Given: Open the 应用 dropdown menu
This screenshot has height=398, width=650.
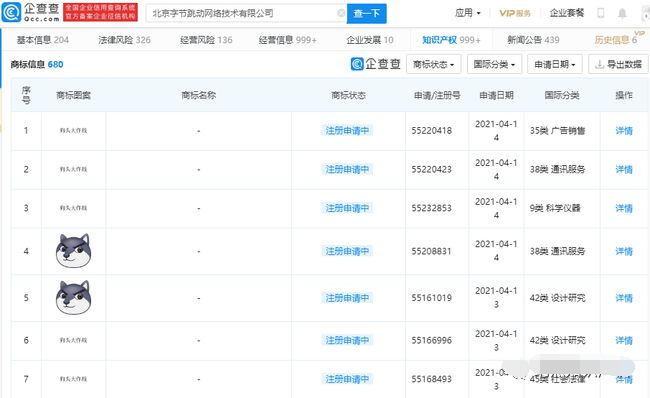Looking at the screenshot, I should [468, 13].
